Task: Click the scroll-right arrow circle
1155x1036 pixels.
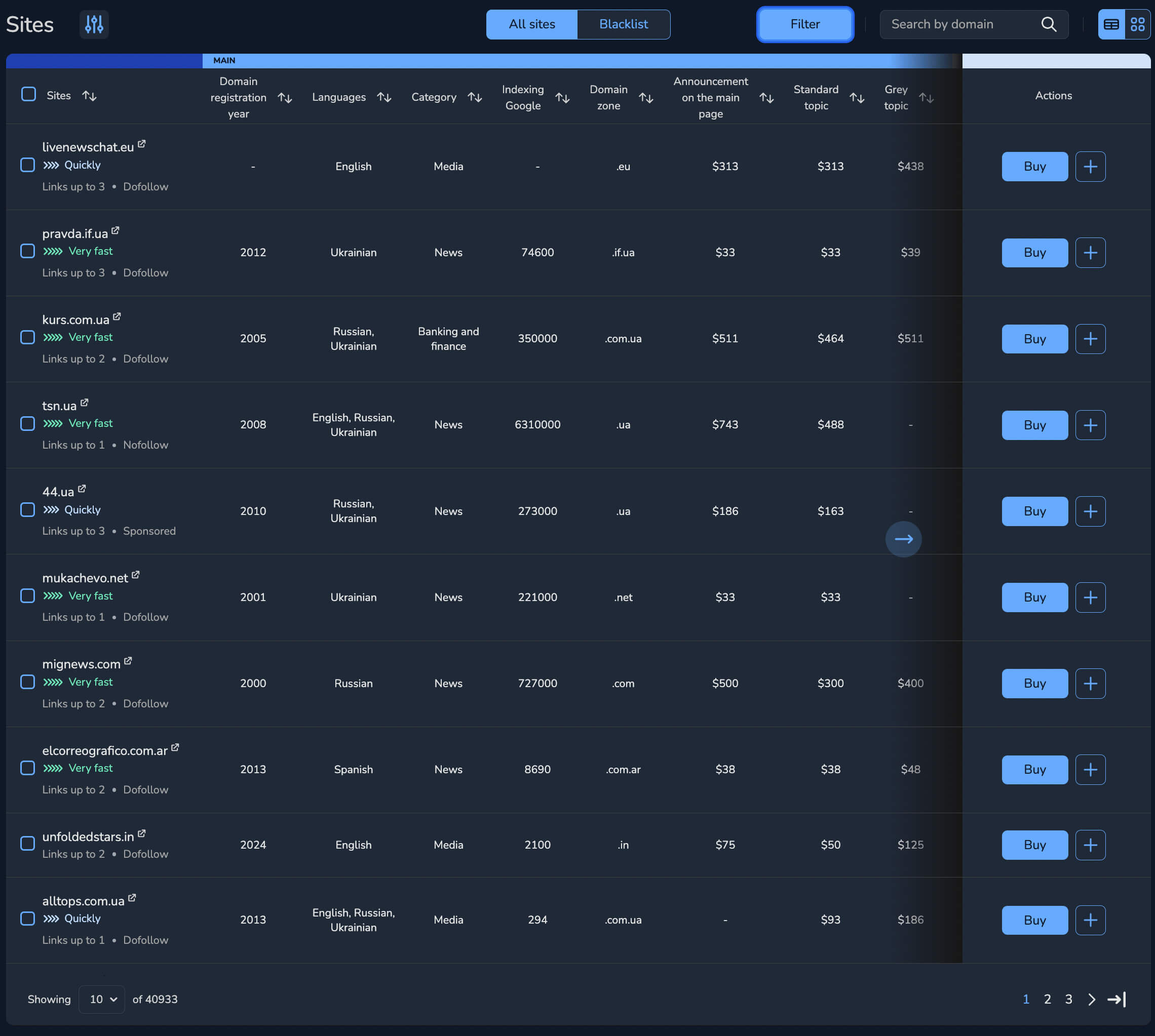Action: coord(903,539)
